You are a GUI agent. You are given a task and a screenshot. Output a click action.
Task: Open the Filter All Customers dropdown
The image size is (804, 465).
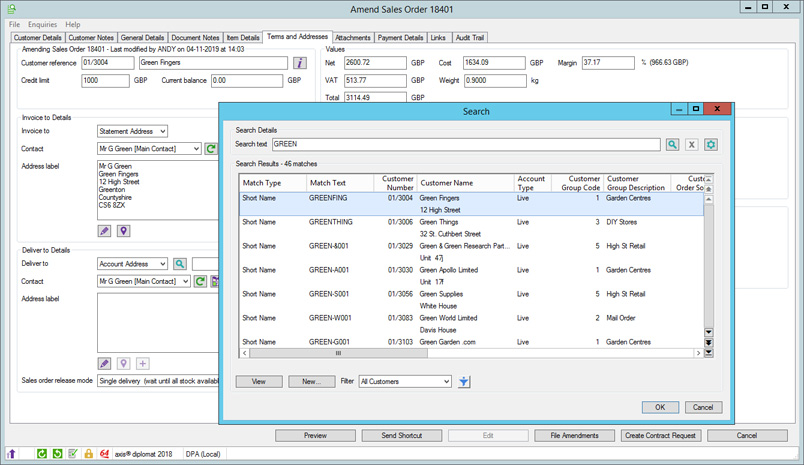point(445,381)
